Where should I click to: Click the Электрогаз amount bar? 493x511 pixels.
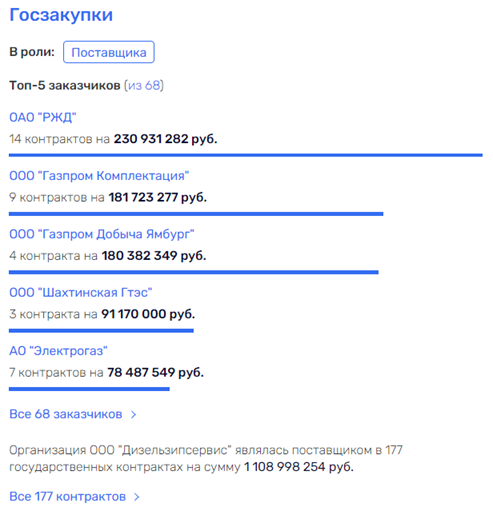[x=89, y=389]
